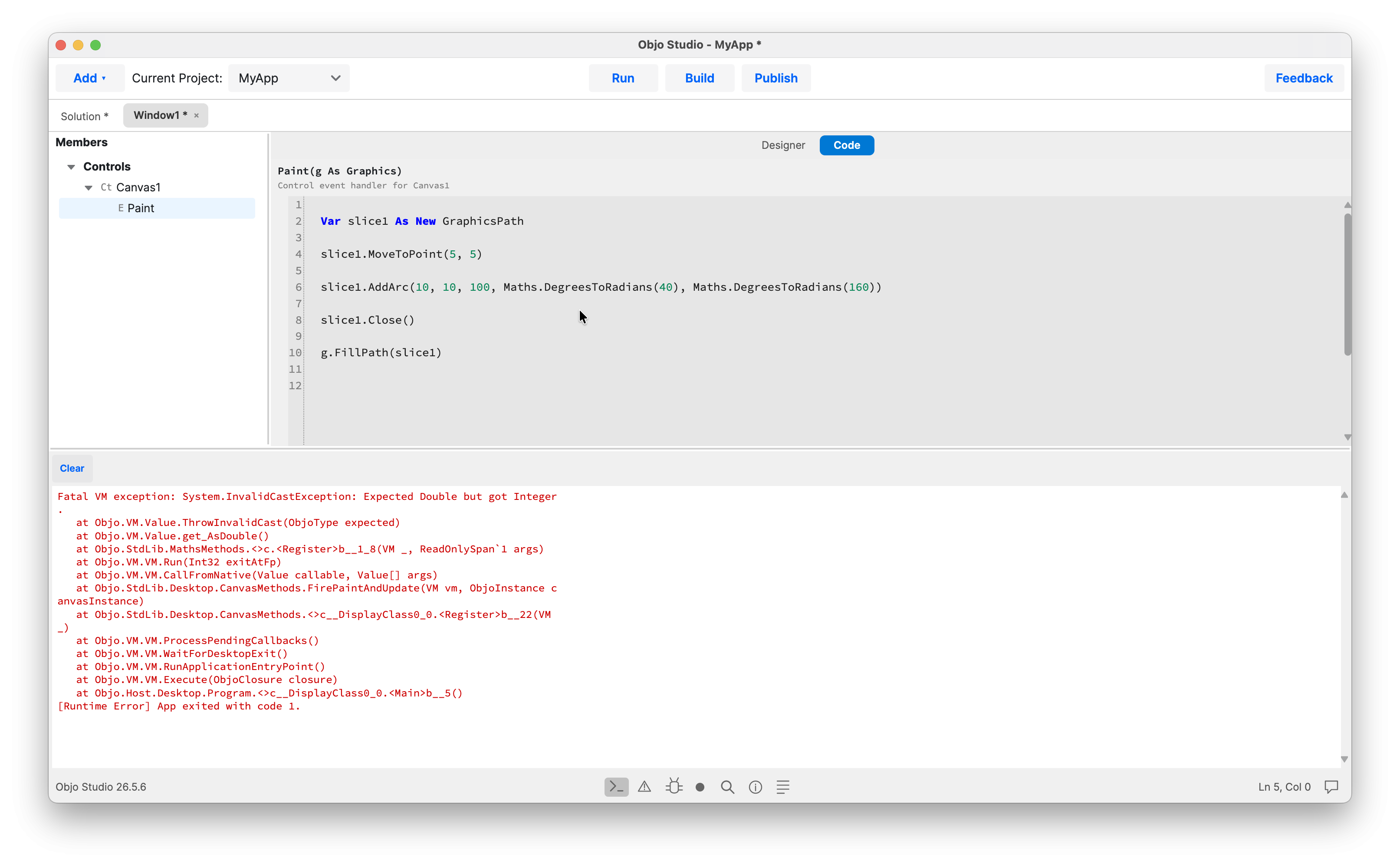1400x867 pixels.
Task: Click the red close window button
Action: click(x=61, y=45)
